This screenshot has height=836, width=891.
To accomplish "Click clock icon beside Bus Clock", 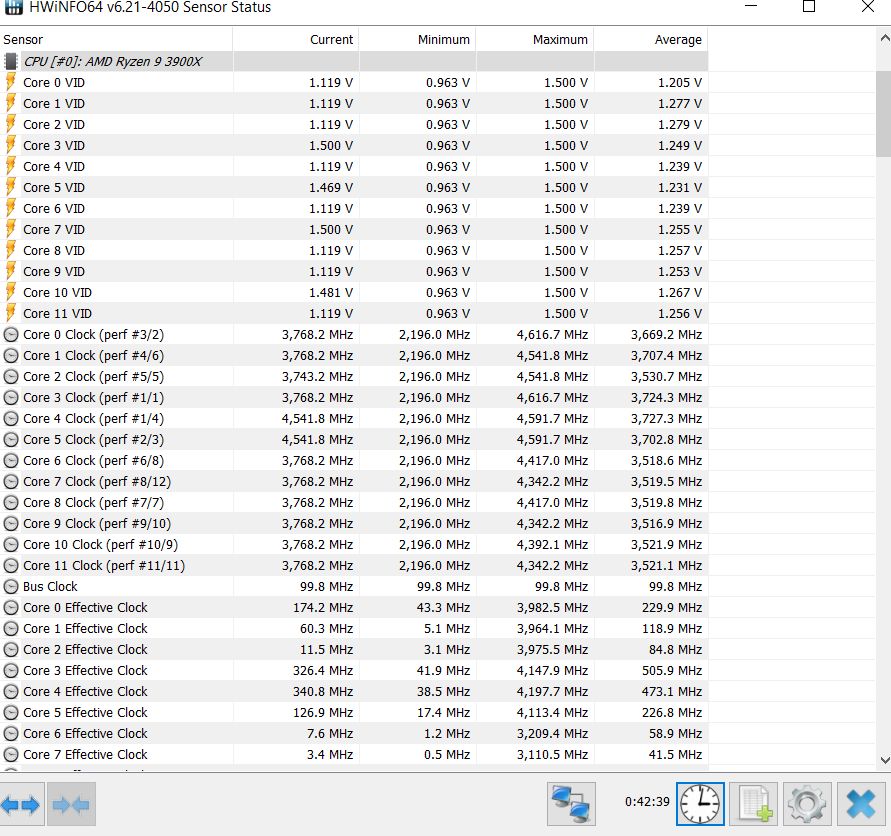I will pos(11,587).
